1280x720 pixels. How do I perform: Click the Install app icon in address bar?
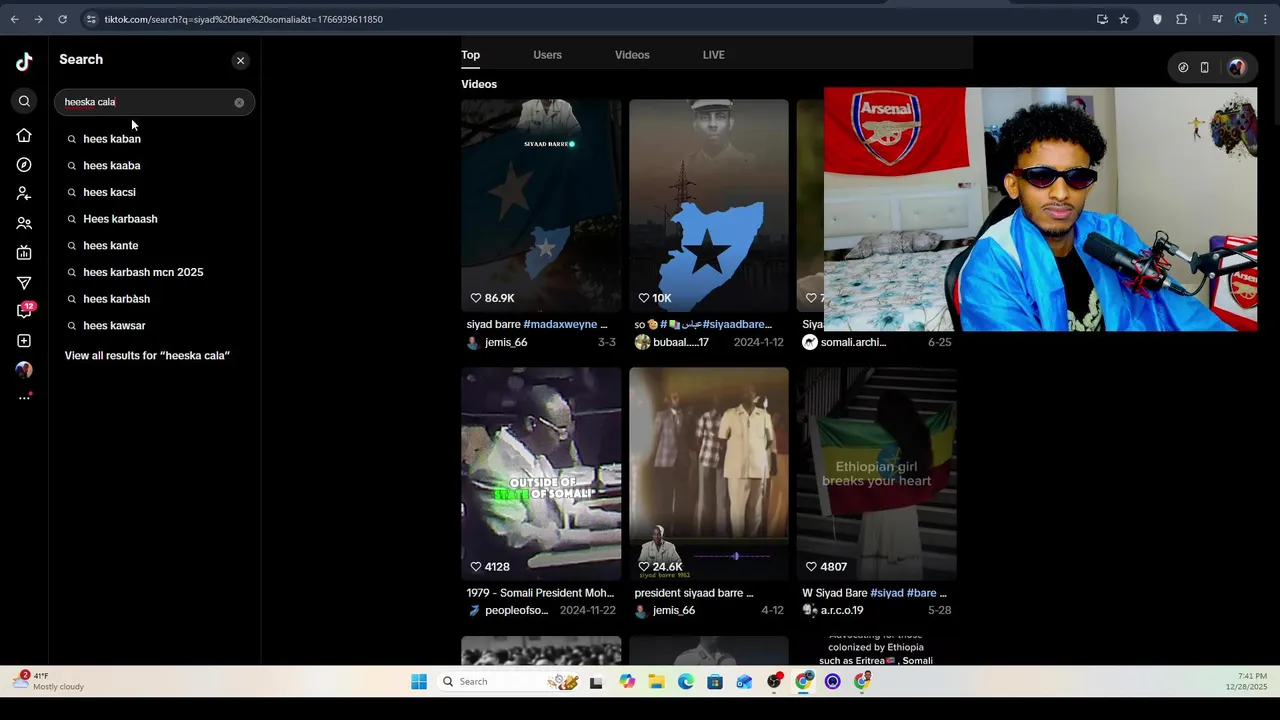pos(1102,19)
